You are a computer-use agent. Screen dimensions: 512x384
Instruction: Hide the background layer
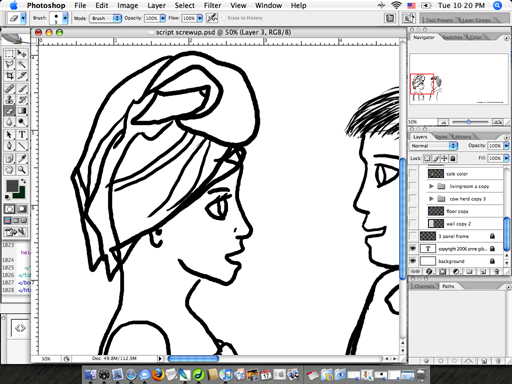413,261
